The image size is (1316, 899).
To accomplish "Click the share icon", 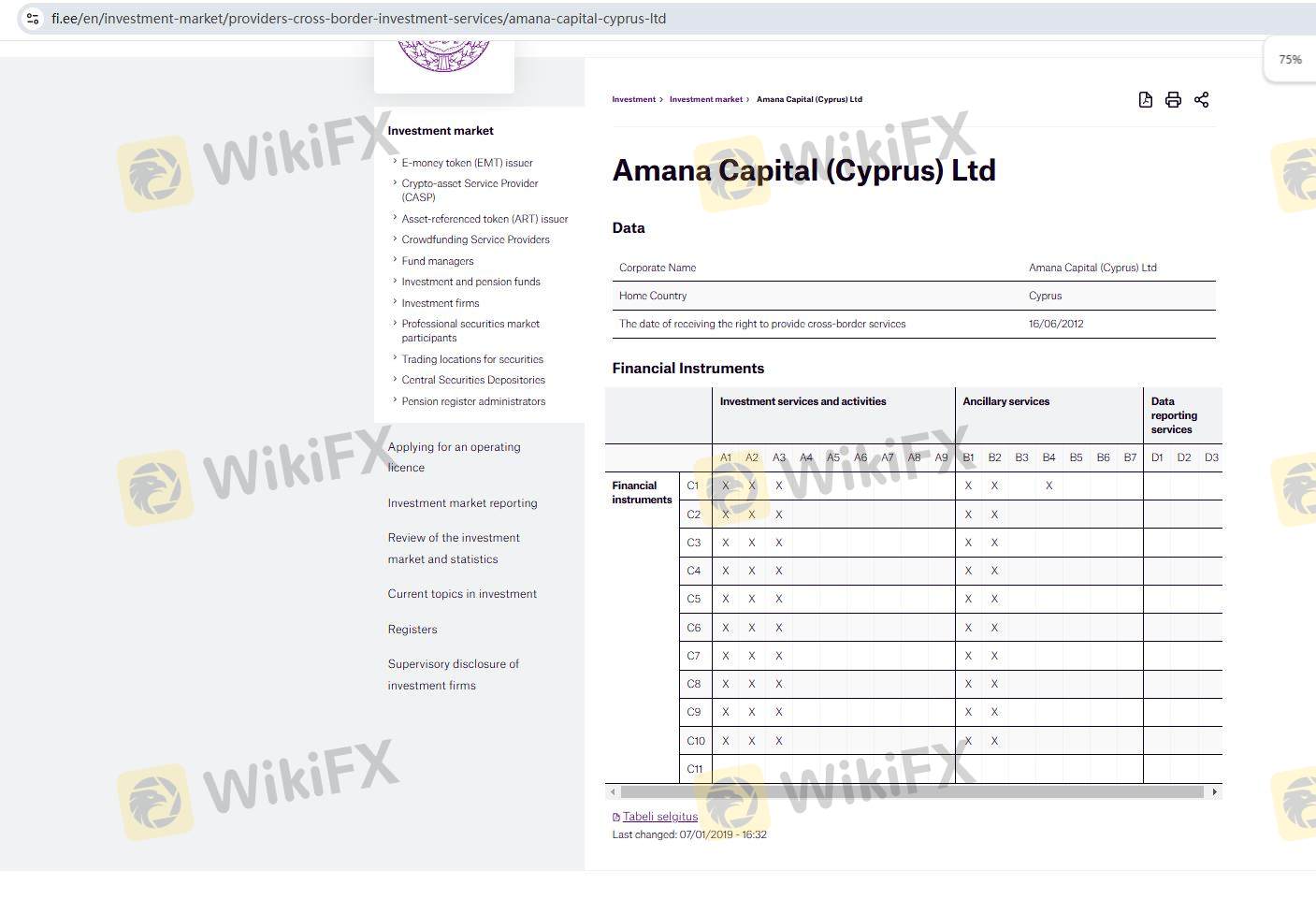I will (1201, 100).
